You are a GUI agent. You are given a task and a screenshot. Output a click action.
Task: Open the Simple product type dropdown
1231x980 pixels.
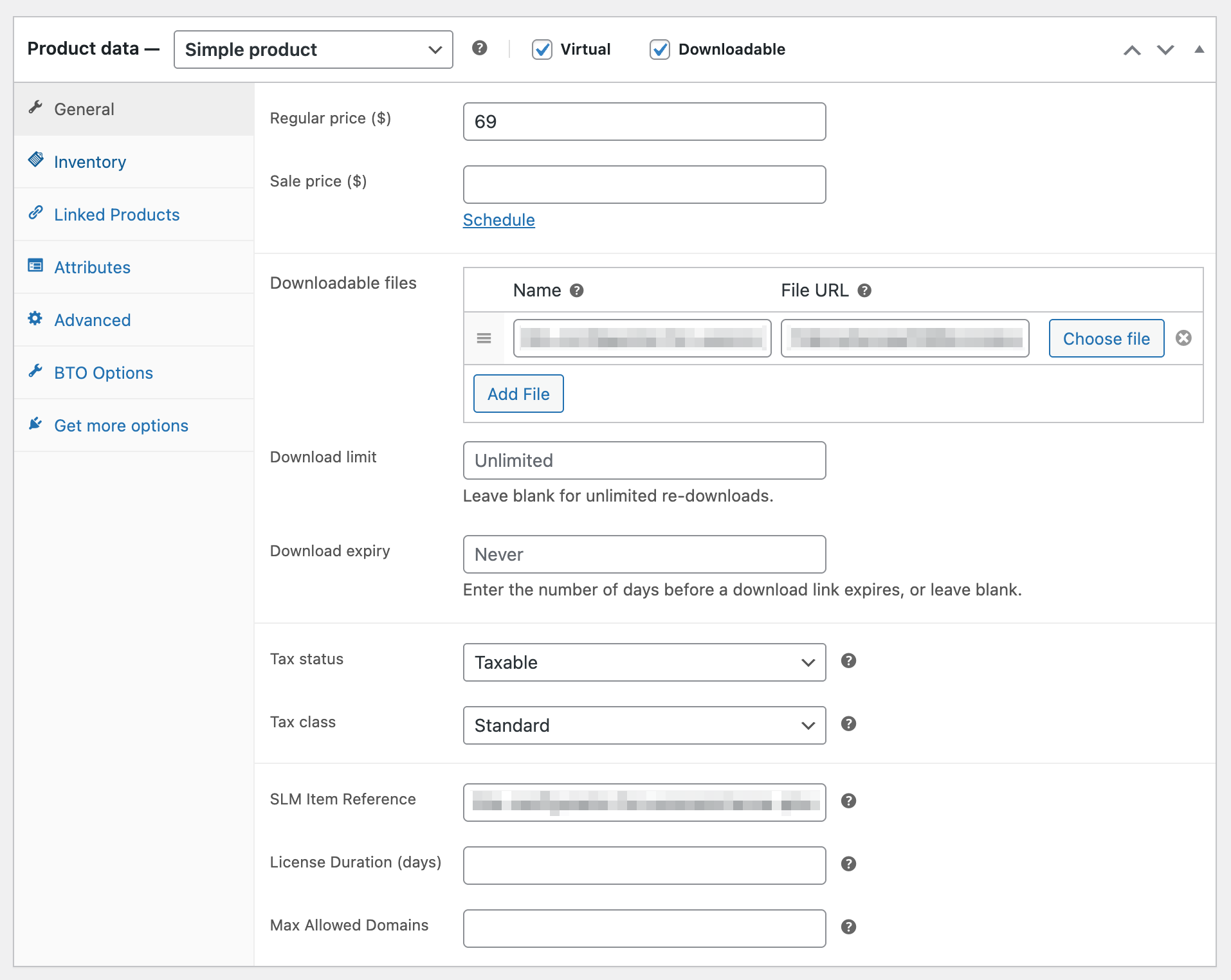(313, 50)
